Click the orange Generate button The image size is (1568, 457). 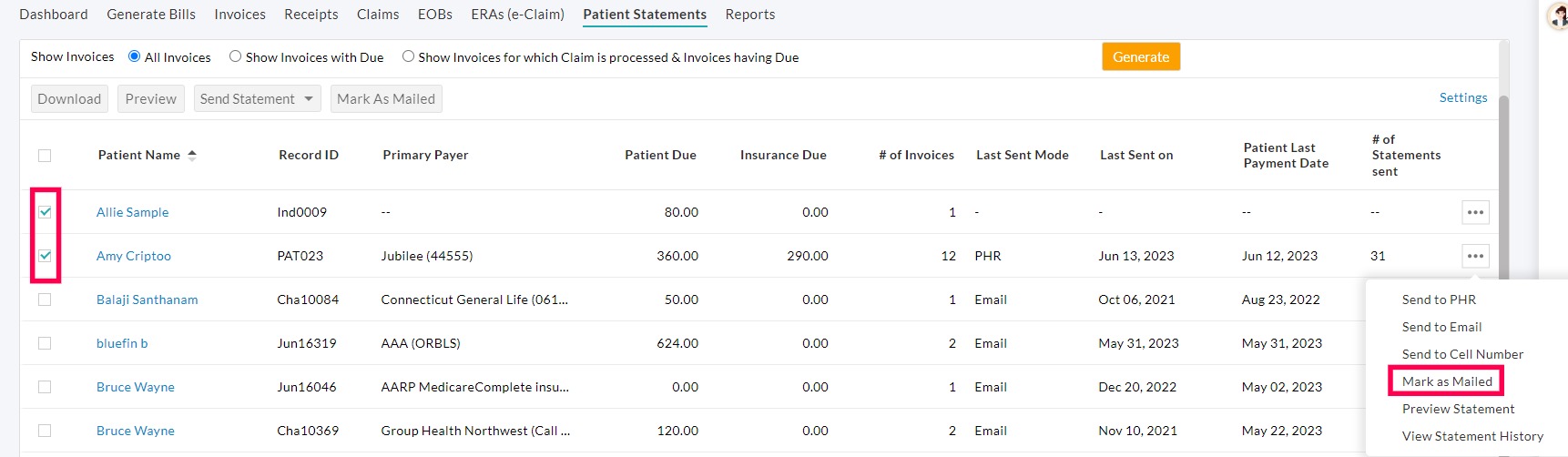click(1141, 56)
